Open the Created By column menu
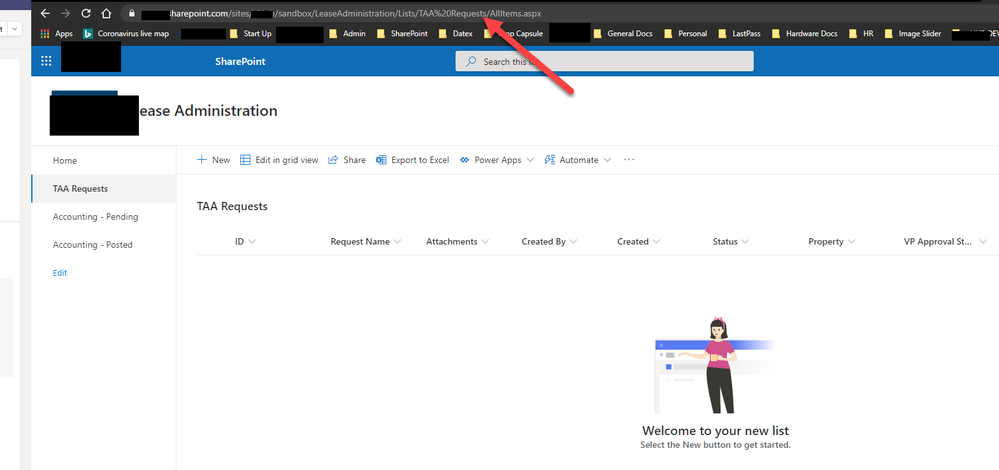The width and height of the screenshot is (999, 470). tap(549, 241)
